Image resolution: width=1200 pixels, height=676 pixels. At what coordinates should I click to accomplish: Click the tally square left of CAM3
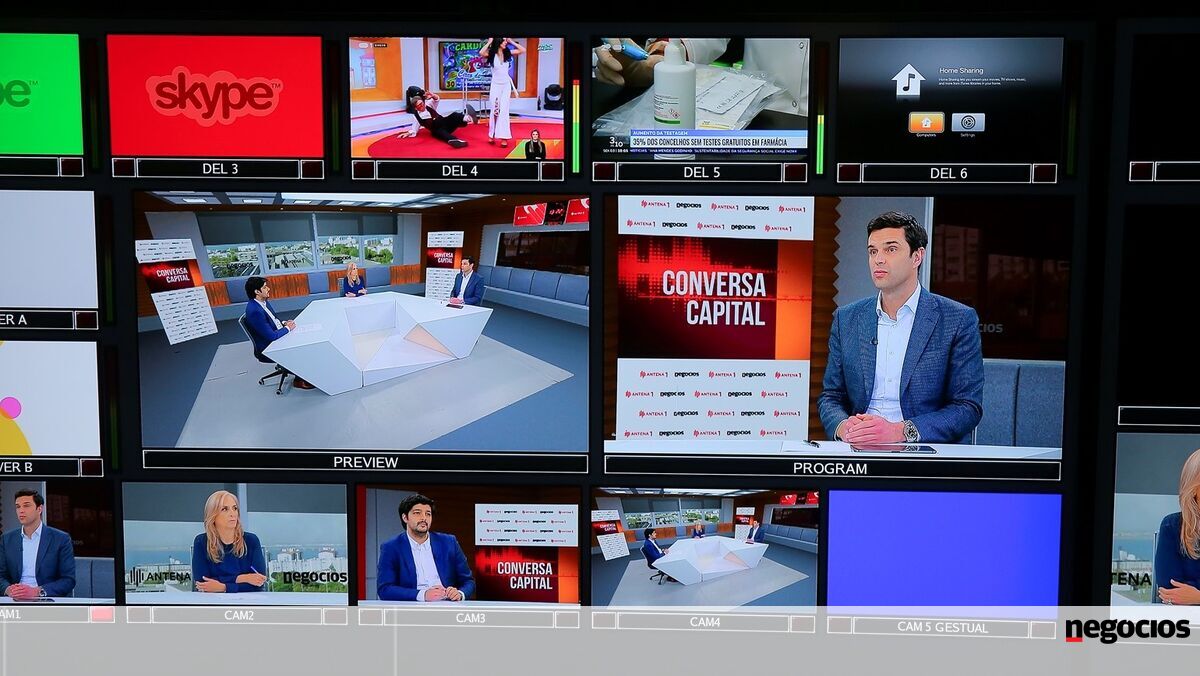click(371, 618)
